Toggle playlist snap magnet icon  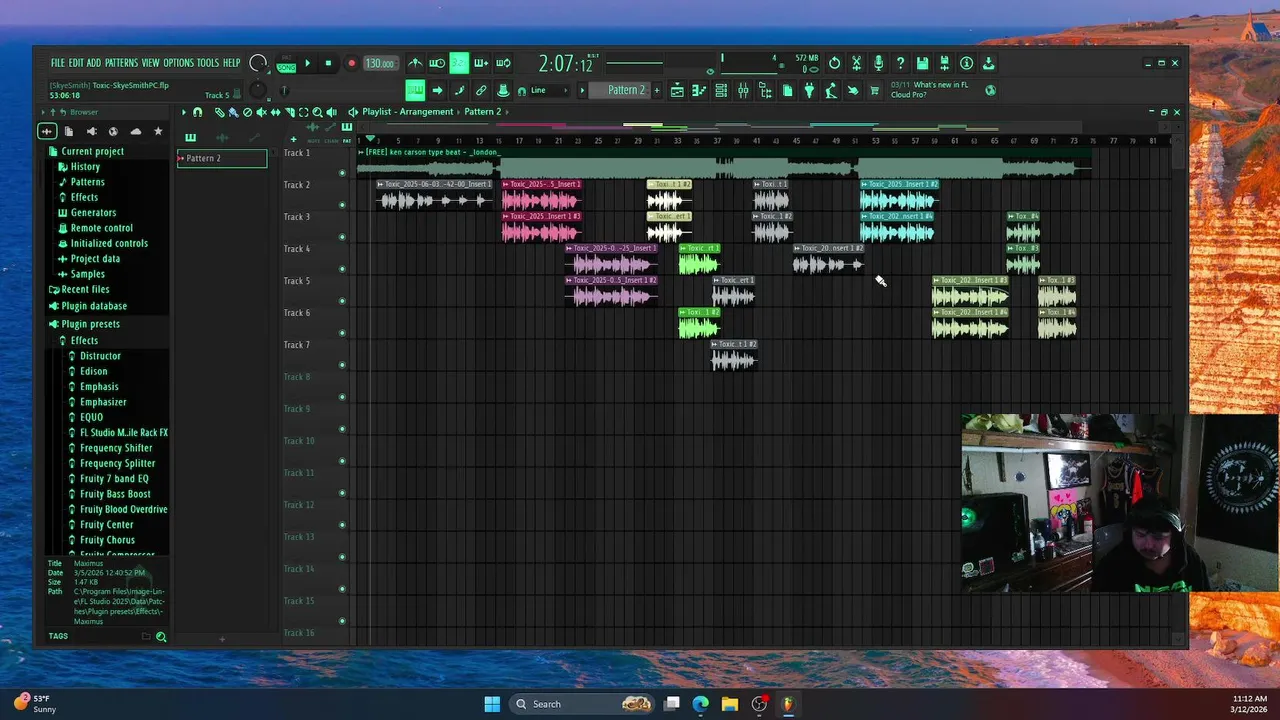197,112
